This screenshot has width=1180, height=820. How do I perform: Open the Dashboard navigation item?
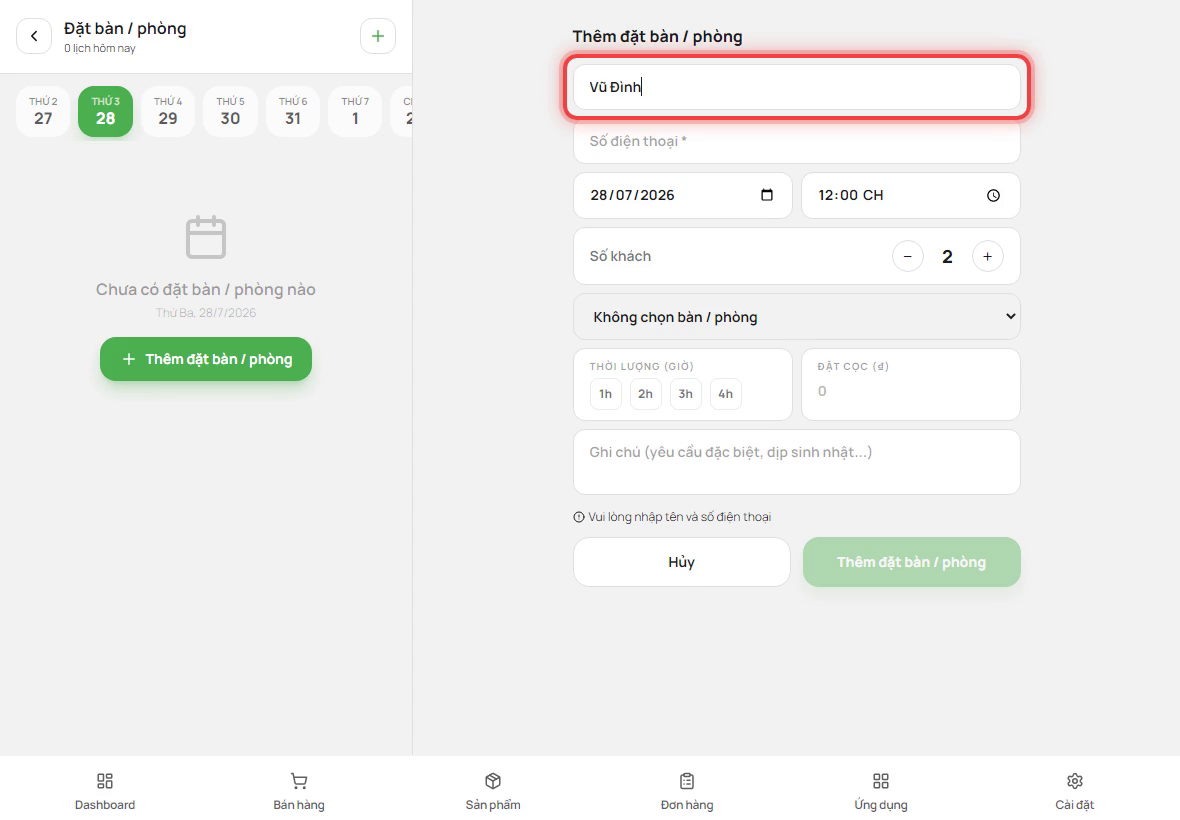pos(105,791)
